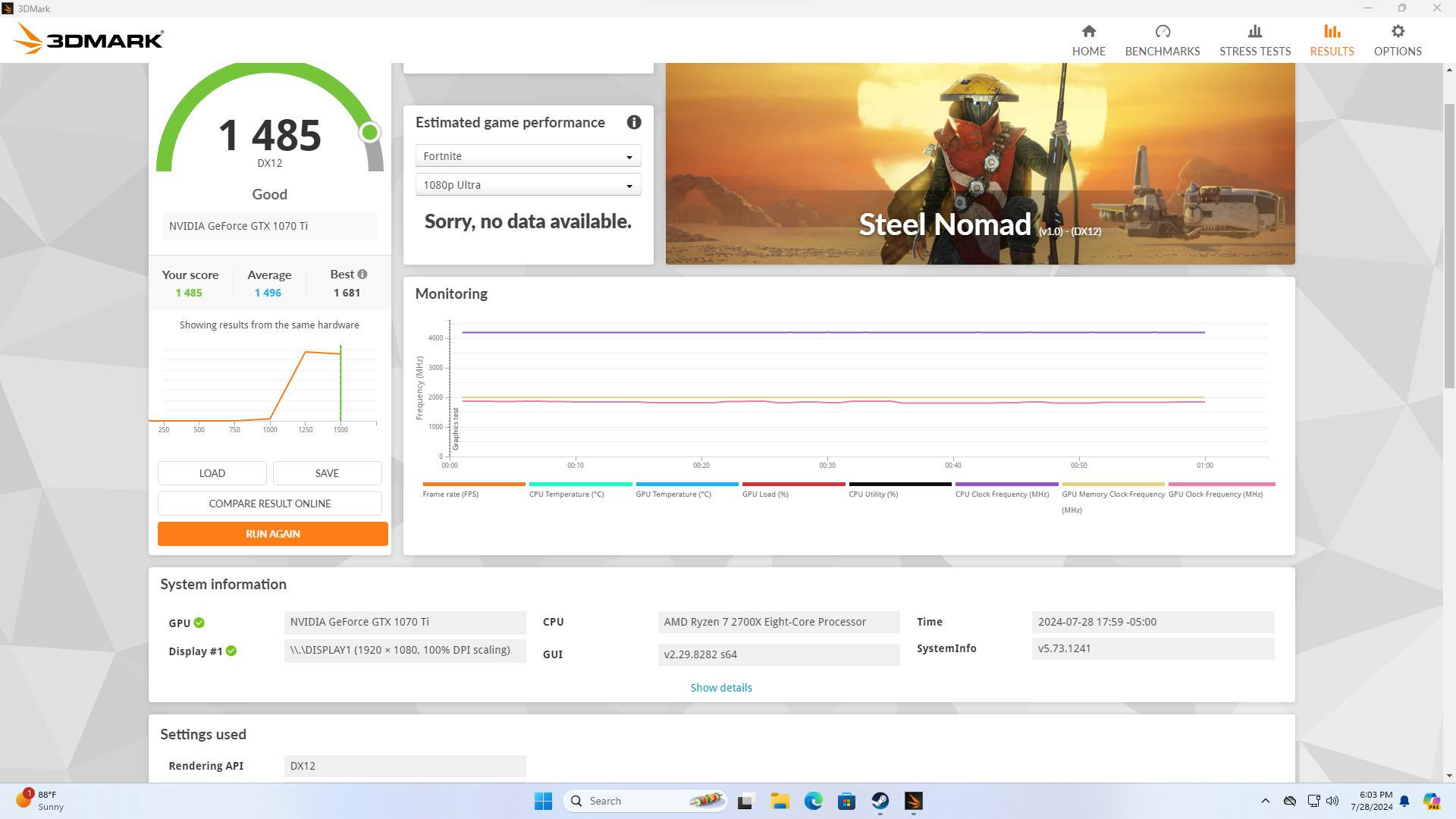This screenshot has width=1456, height=819.
Task: Open the clock and date flyout
Action: [x=1371, y=801]
